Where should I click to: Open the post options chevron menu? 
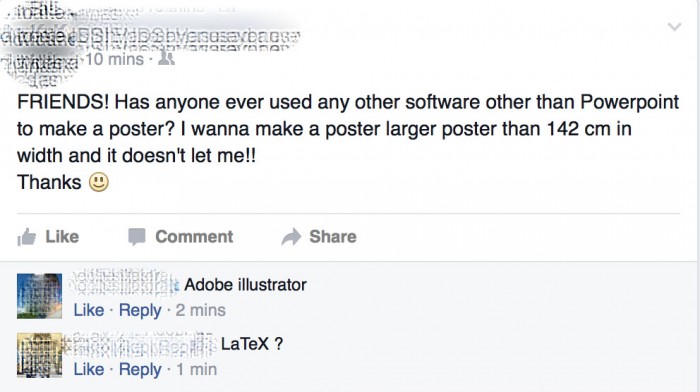pos(674,27)
